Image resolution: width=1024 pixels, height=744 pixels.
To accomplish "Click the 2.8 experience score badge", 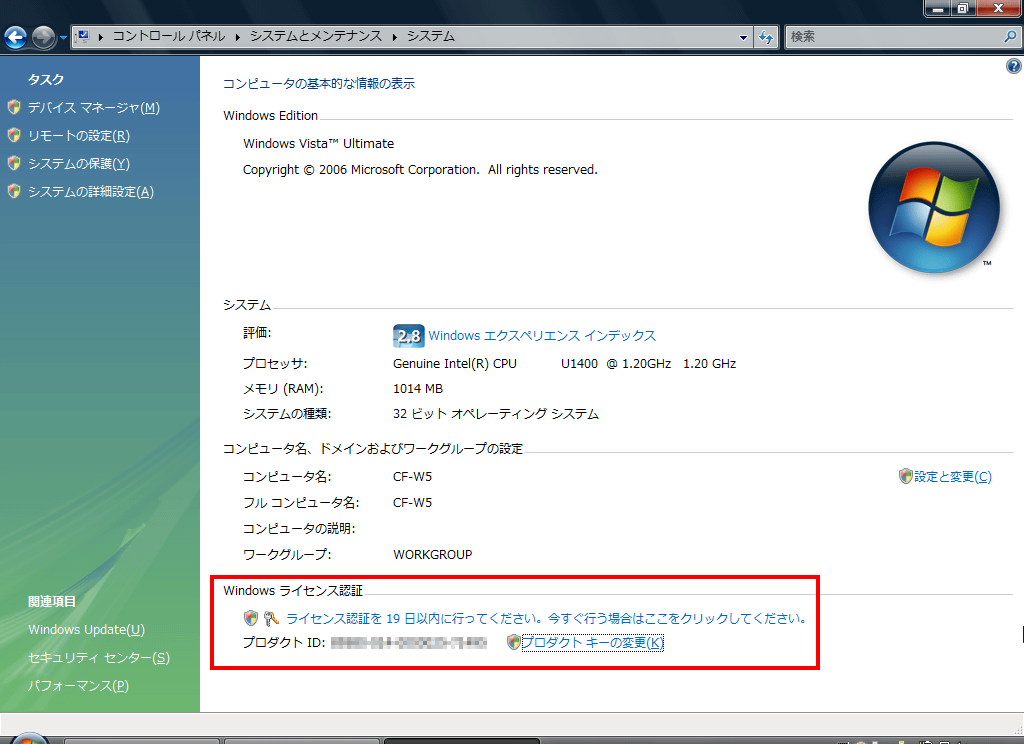I will pyautogui.click(x=409, y=336).
